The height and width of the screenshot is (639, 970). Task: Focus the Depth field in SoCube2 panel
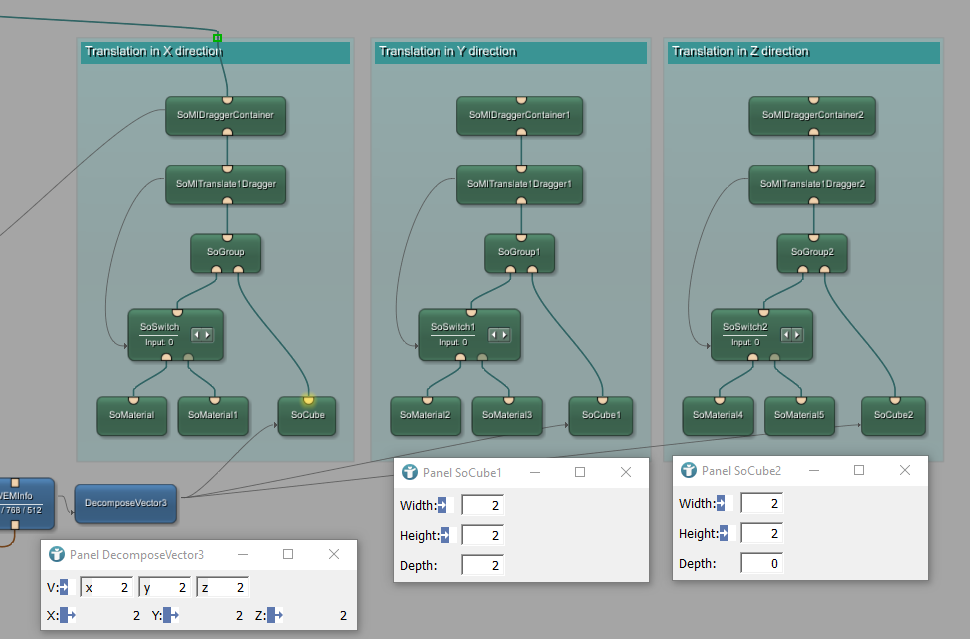(x=761, y=564)
